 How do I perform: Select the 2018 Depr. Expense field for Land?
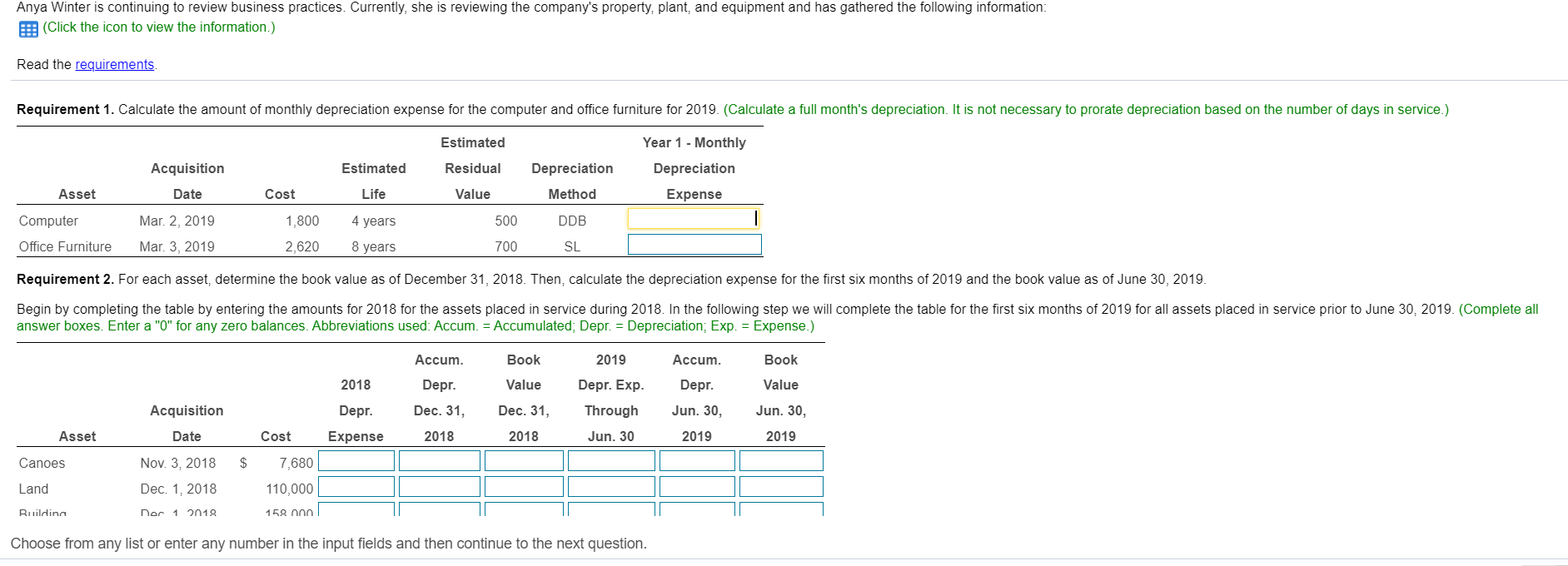[356, 486]
